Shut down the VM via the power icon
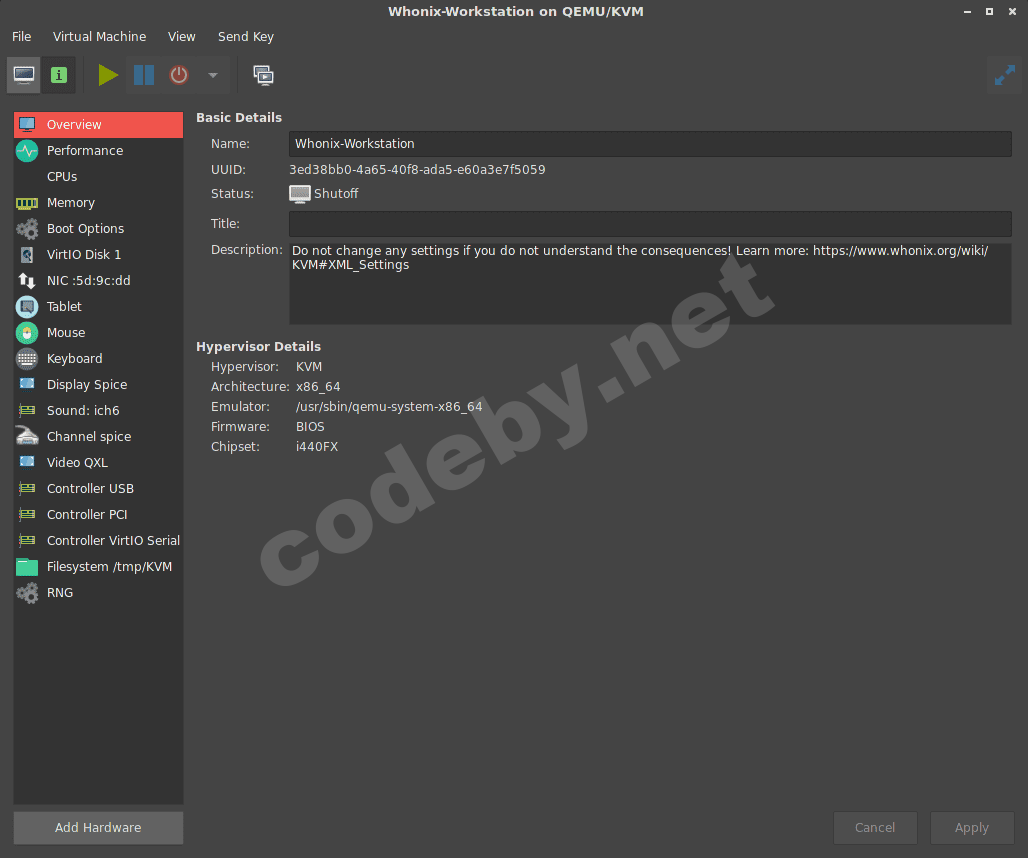The image size is (1028, 858). pyautogui.click(x=180, y=75)
